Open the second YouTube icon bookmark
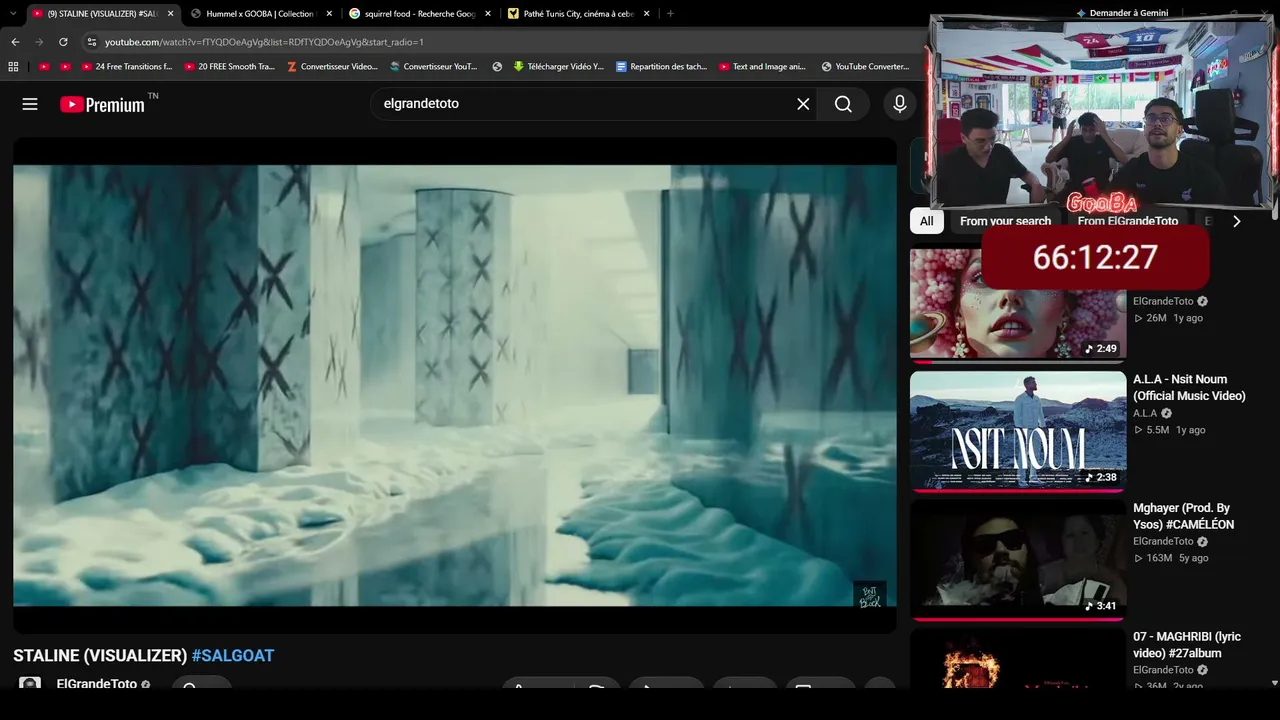The width and height of the screenshot is (1280, 720). [65, 67]
